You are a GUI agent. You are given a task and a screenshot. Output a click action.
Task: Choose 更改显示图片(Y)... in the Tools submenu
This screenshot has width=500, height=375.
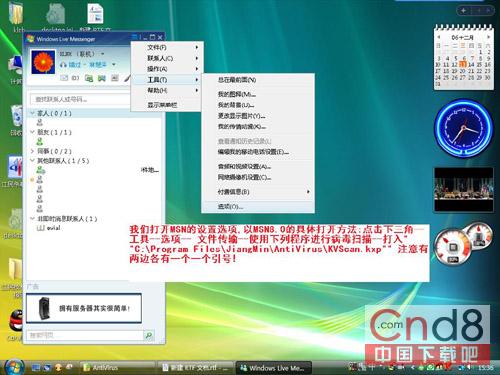tap(258, 116)
